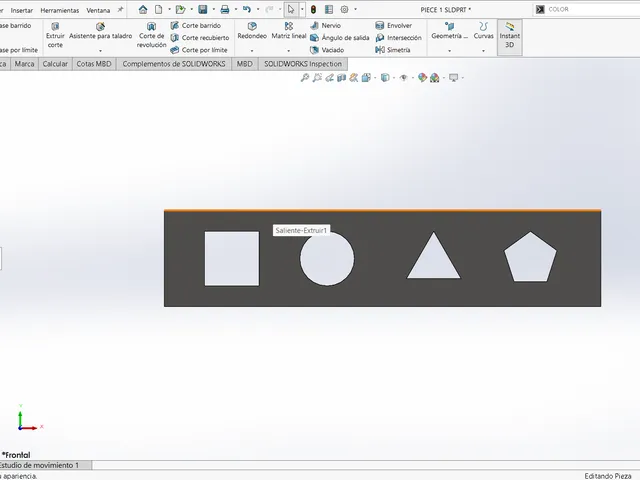Toggle Instant 3D mode
Screen dimensions: 640x480
[x=510, y=36]
